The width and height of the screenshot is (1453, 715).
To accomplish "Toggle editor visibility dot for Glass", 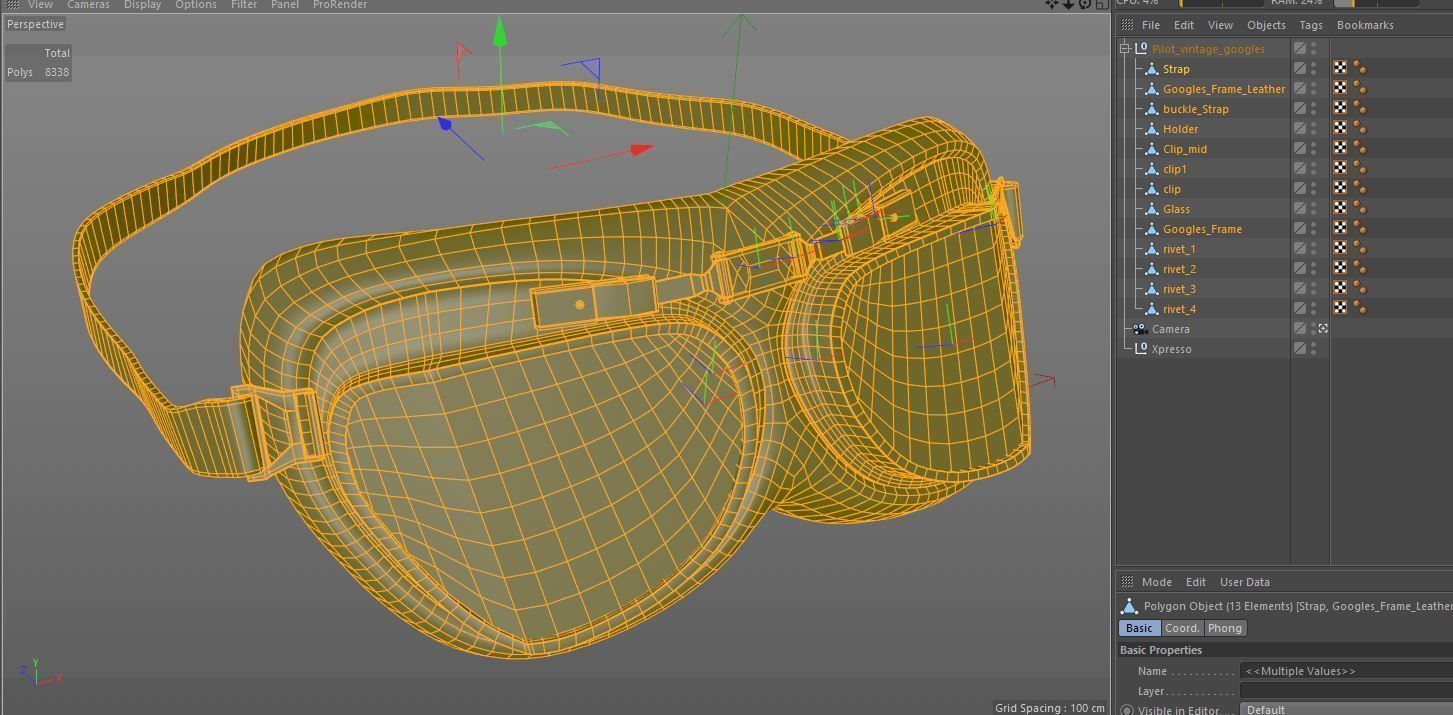I will (1314, 205).
